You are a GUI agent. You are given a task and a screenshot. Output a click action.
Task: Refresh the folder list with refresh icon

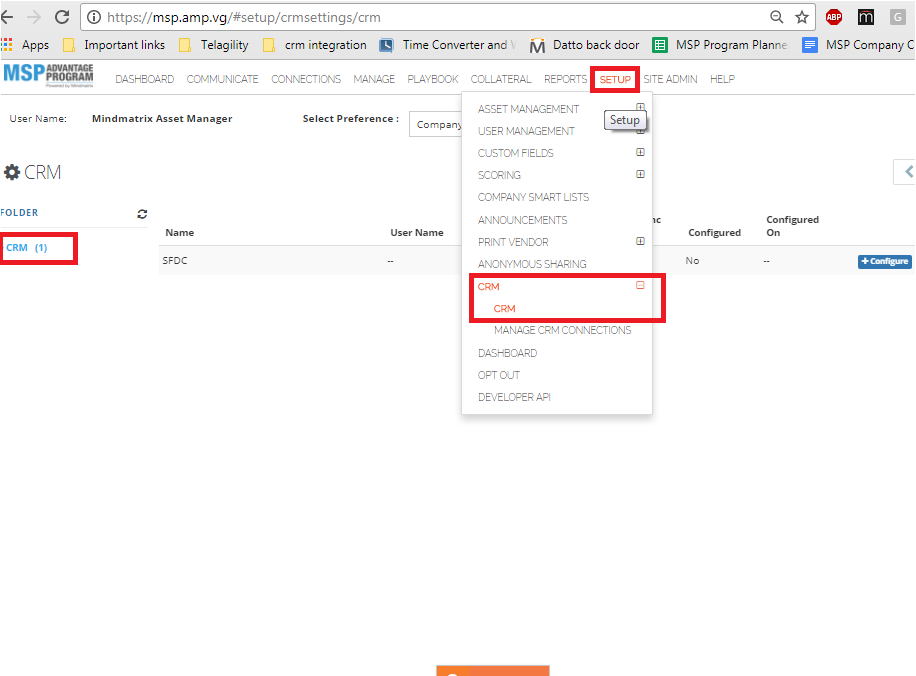point(142,214)
